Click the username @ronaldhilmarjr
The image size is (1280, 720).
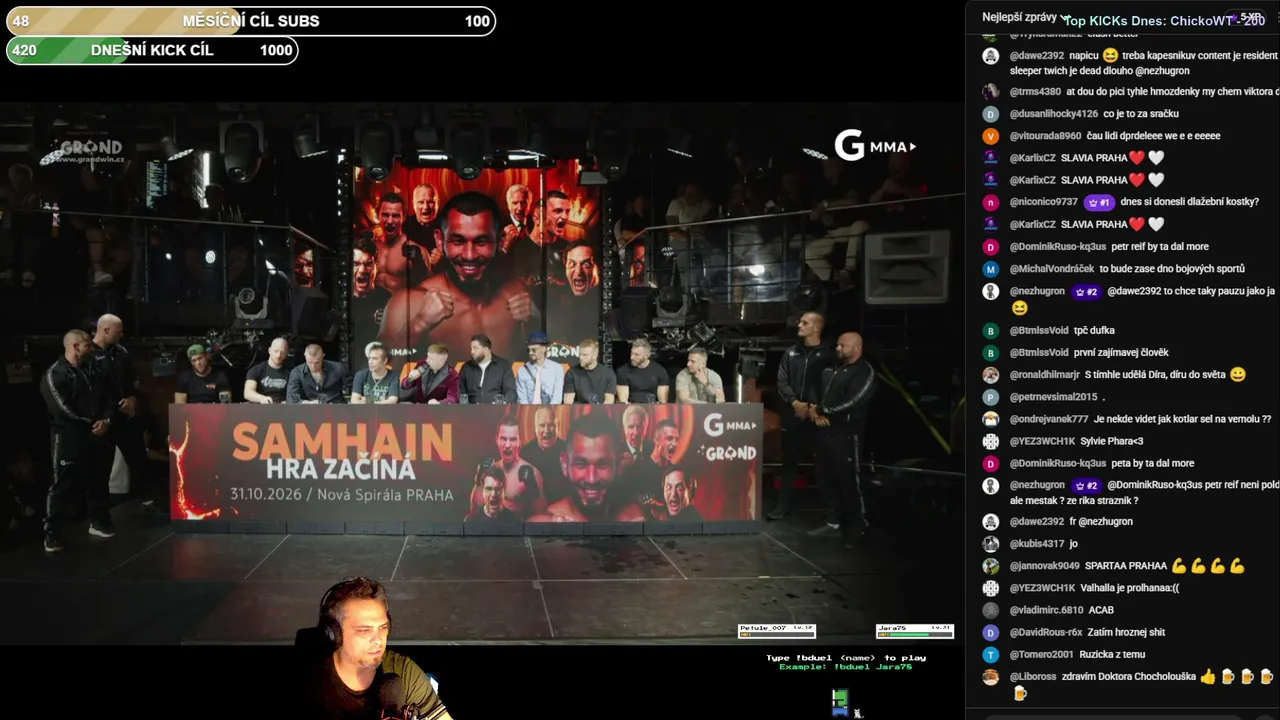(1045, 375)
